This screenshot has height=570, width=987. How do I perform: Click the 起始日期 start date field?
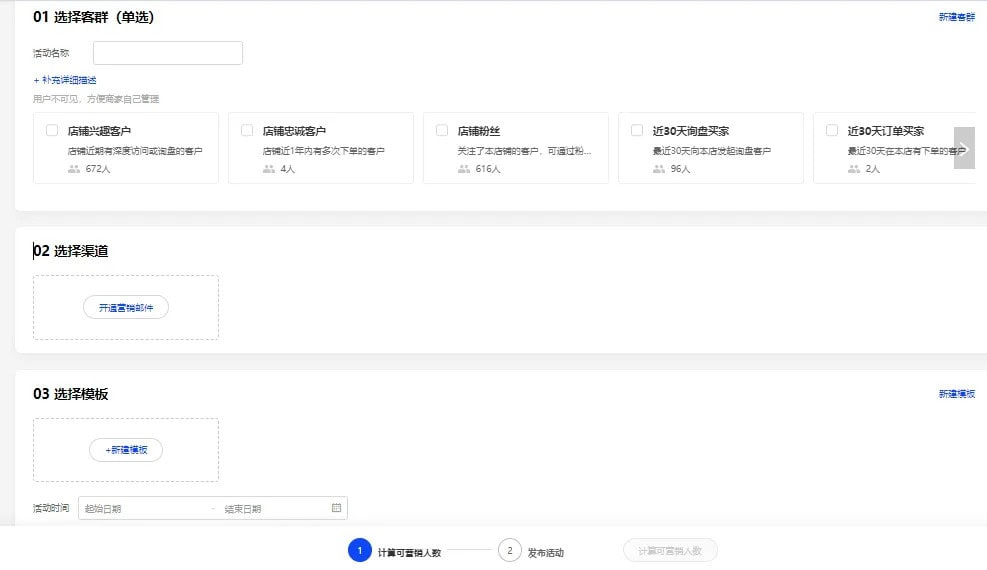point(145,508)
